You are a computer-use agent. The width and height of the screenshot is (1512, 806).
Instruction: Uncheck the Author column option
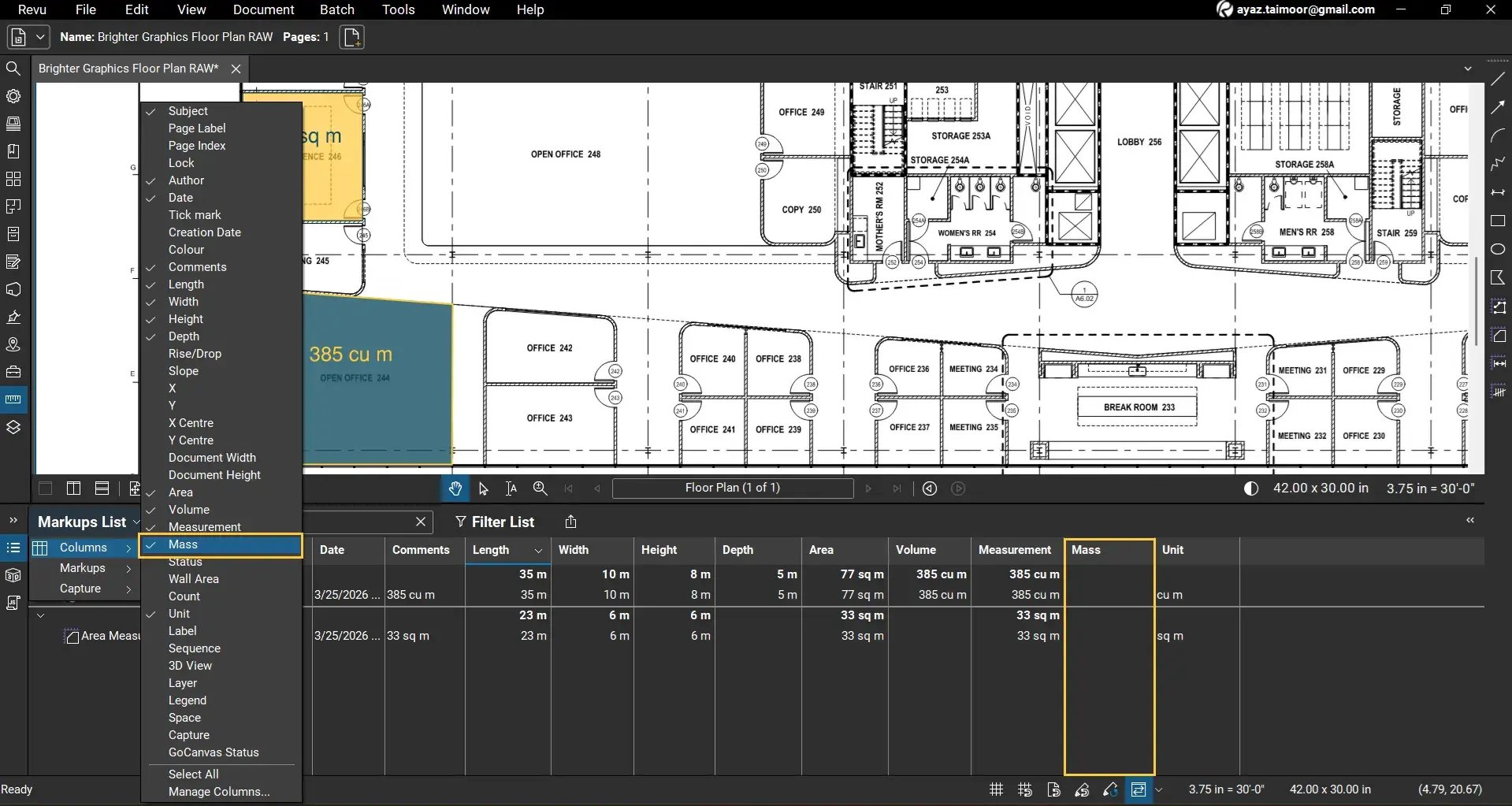[187, 180]
